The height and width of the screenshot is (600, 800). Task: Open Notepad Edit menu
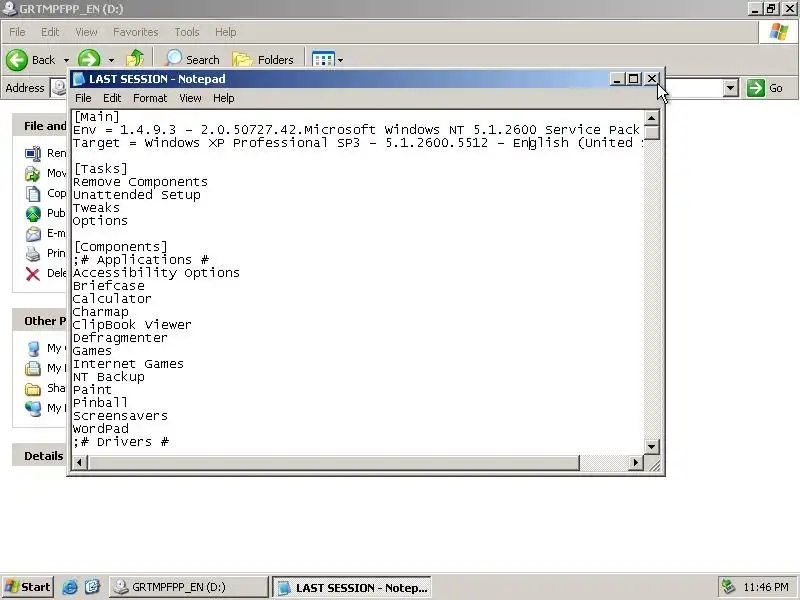click(x=112, y=98)
